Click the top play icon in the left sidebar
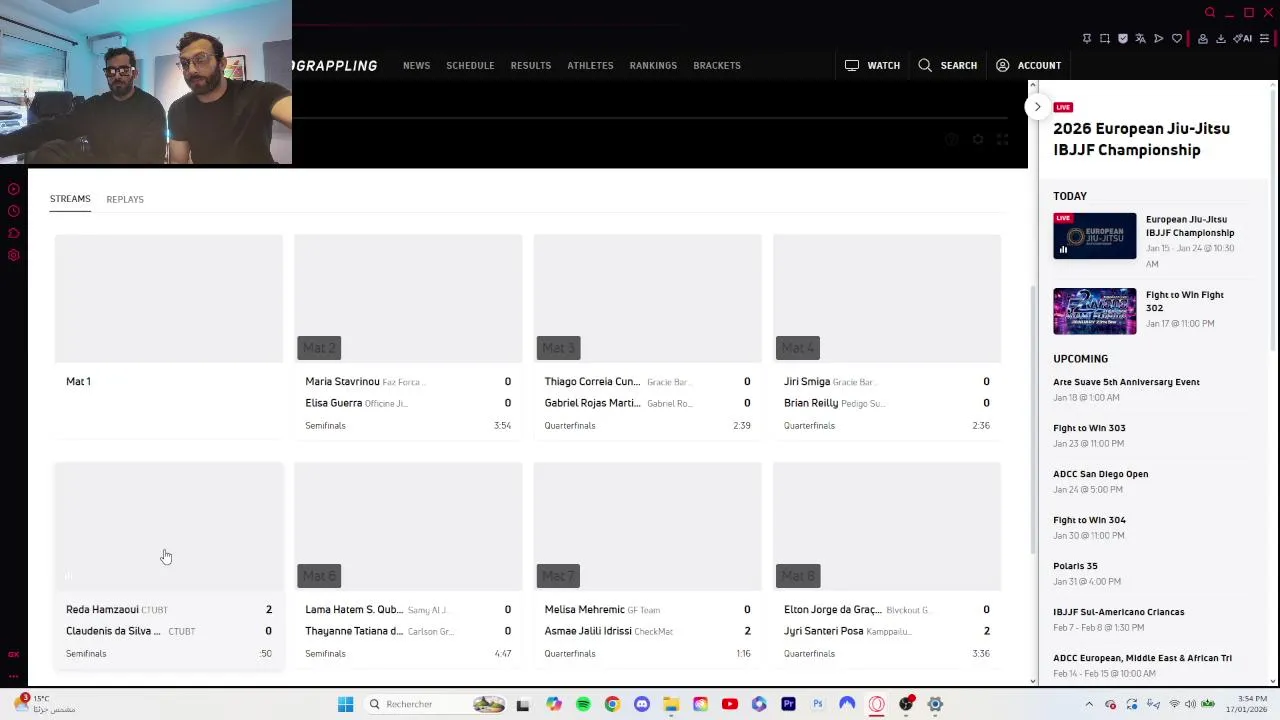The height and width of the screenshot is (720, 1280). click(13, 189)
